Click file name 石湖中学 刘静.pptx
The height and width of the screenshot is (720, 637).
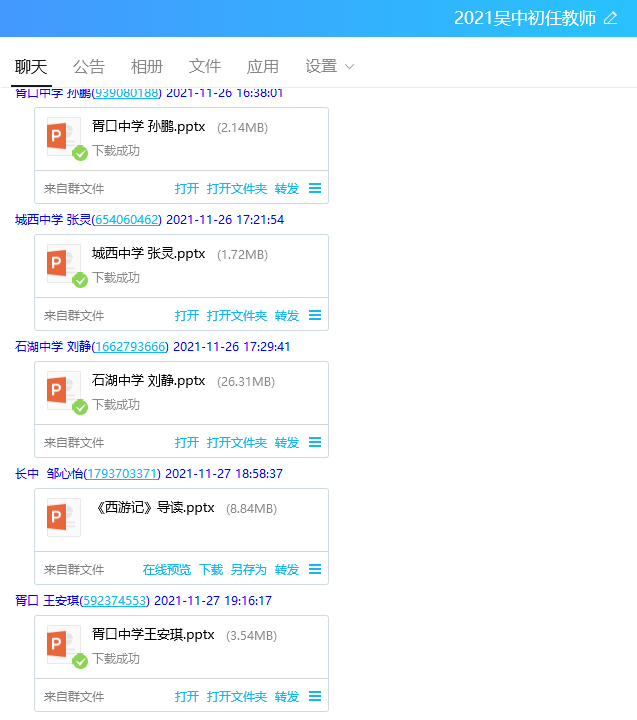tap(148, 381)
